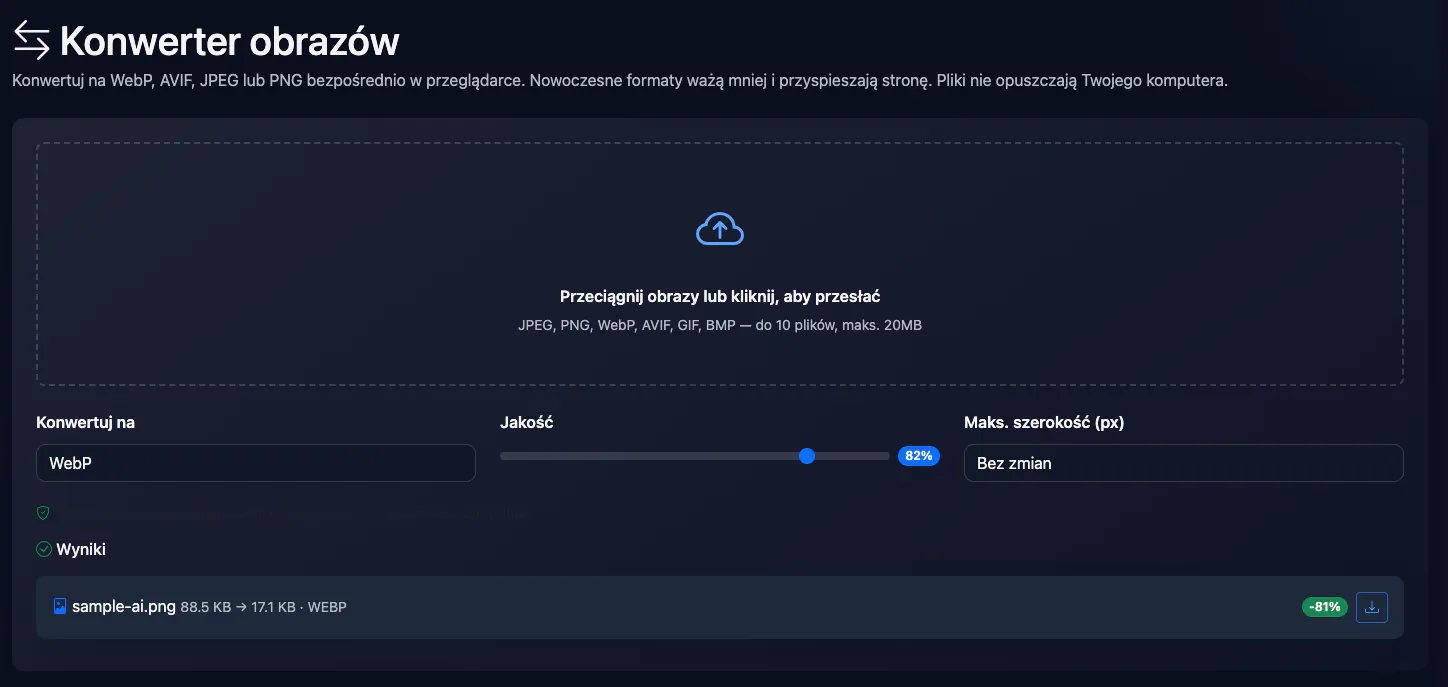Click the "Wyniki" results heading
The image size is (1448, 687).
pos(81,549)
